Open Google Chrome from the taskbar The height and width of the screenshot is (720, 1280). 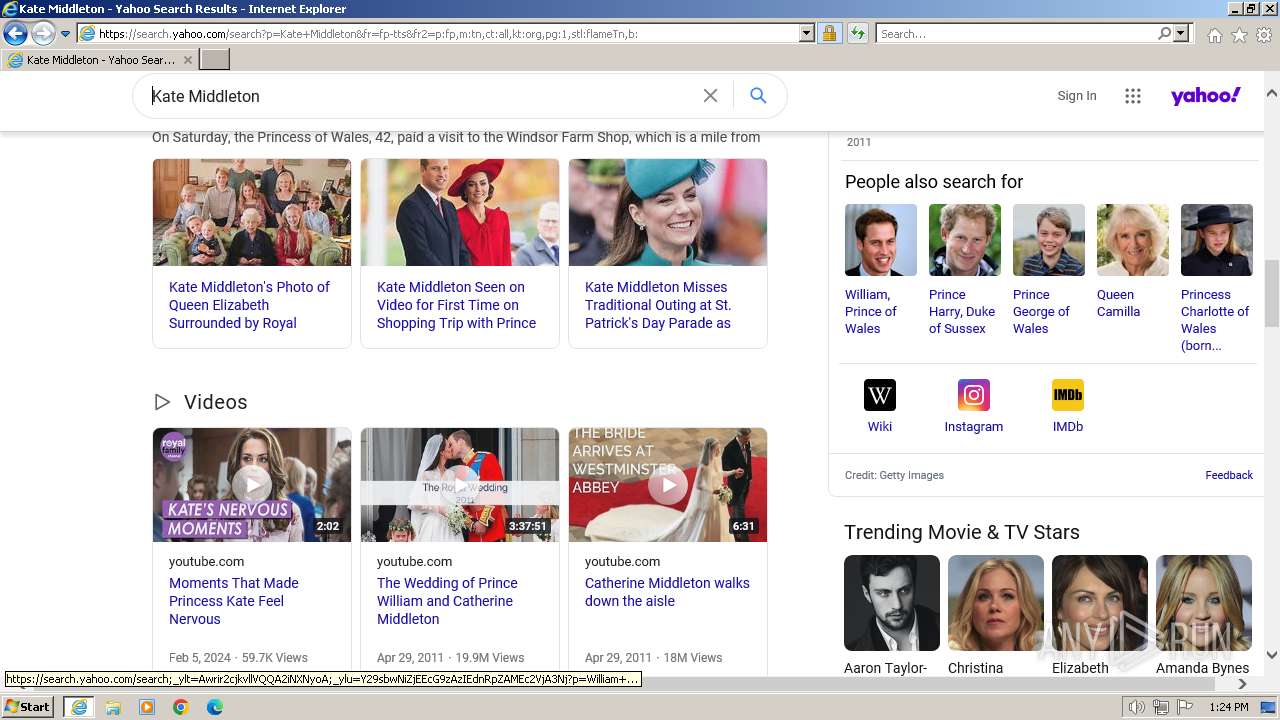[x=181, y=707]
